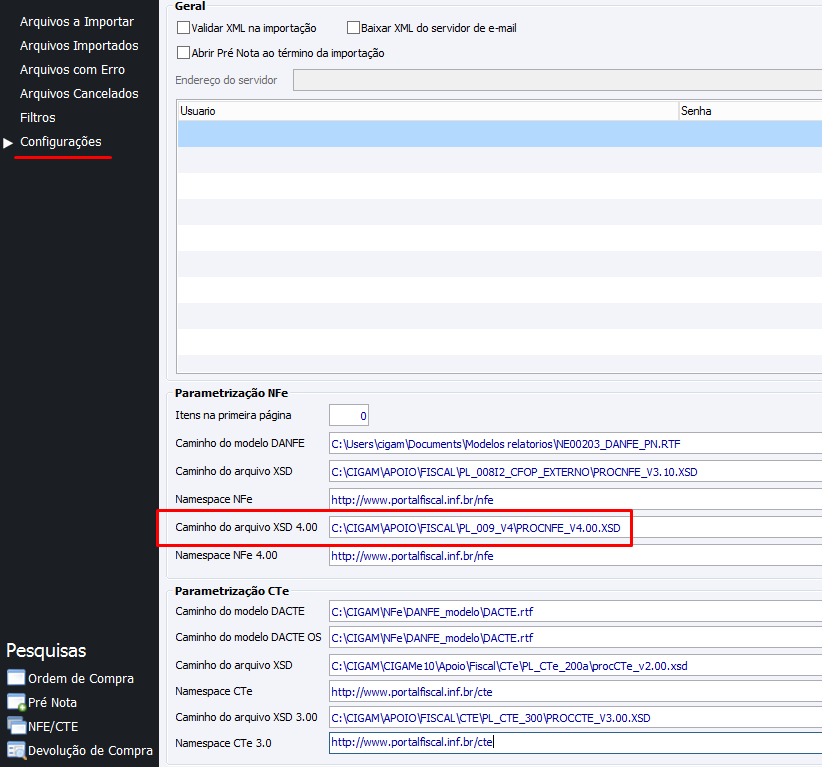Select Configurações in the sidebar

click(61, 142)
